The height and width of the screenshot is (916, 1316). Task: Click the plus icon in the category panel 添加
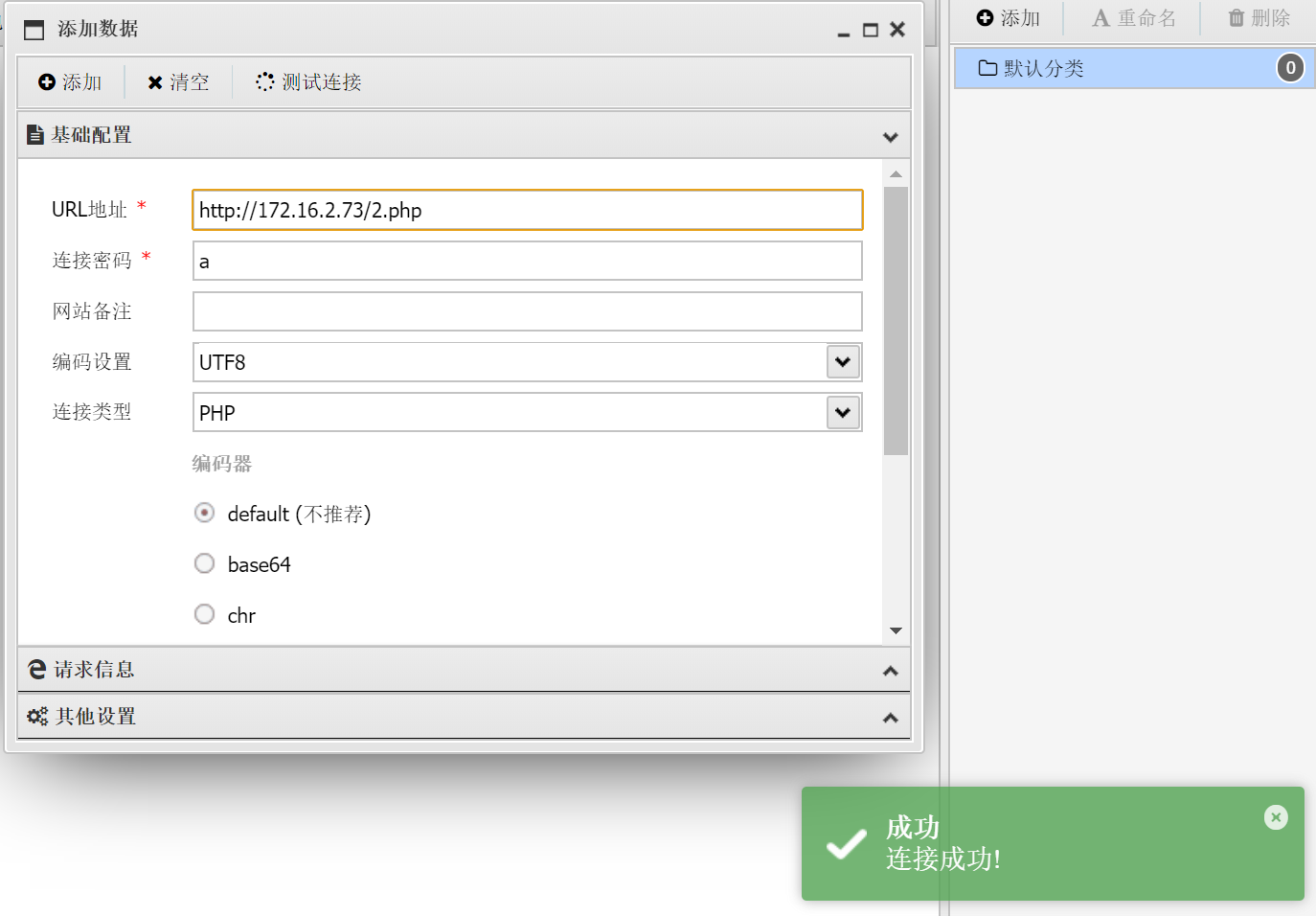tap(985, 18)
